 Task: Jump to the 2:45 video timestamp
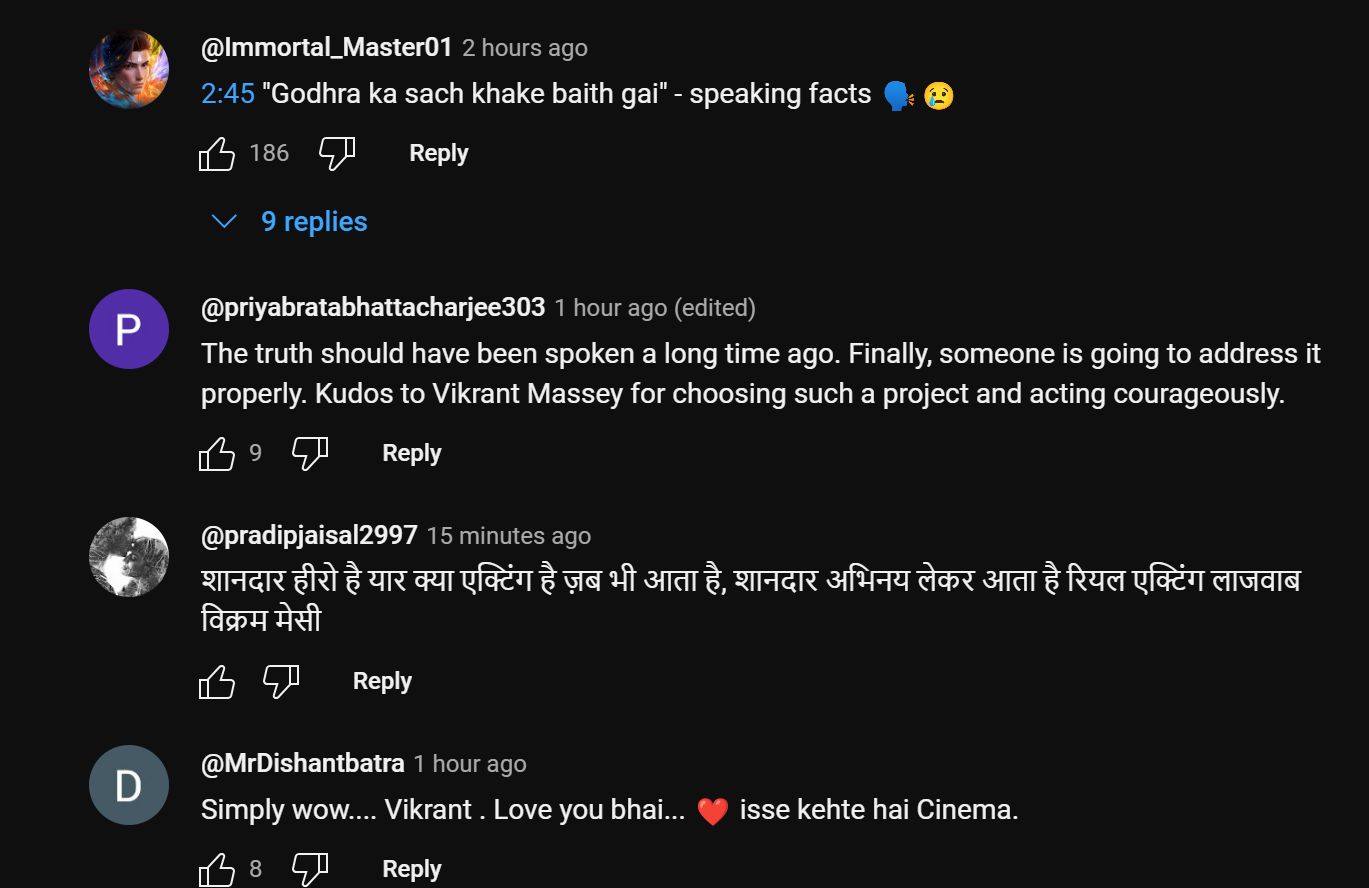click(228, 94)
